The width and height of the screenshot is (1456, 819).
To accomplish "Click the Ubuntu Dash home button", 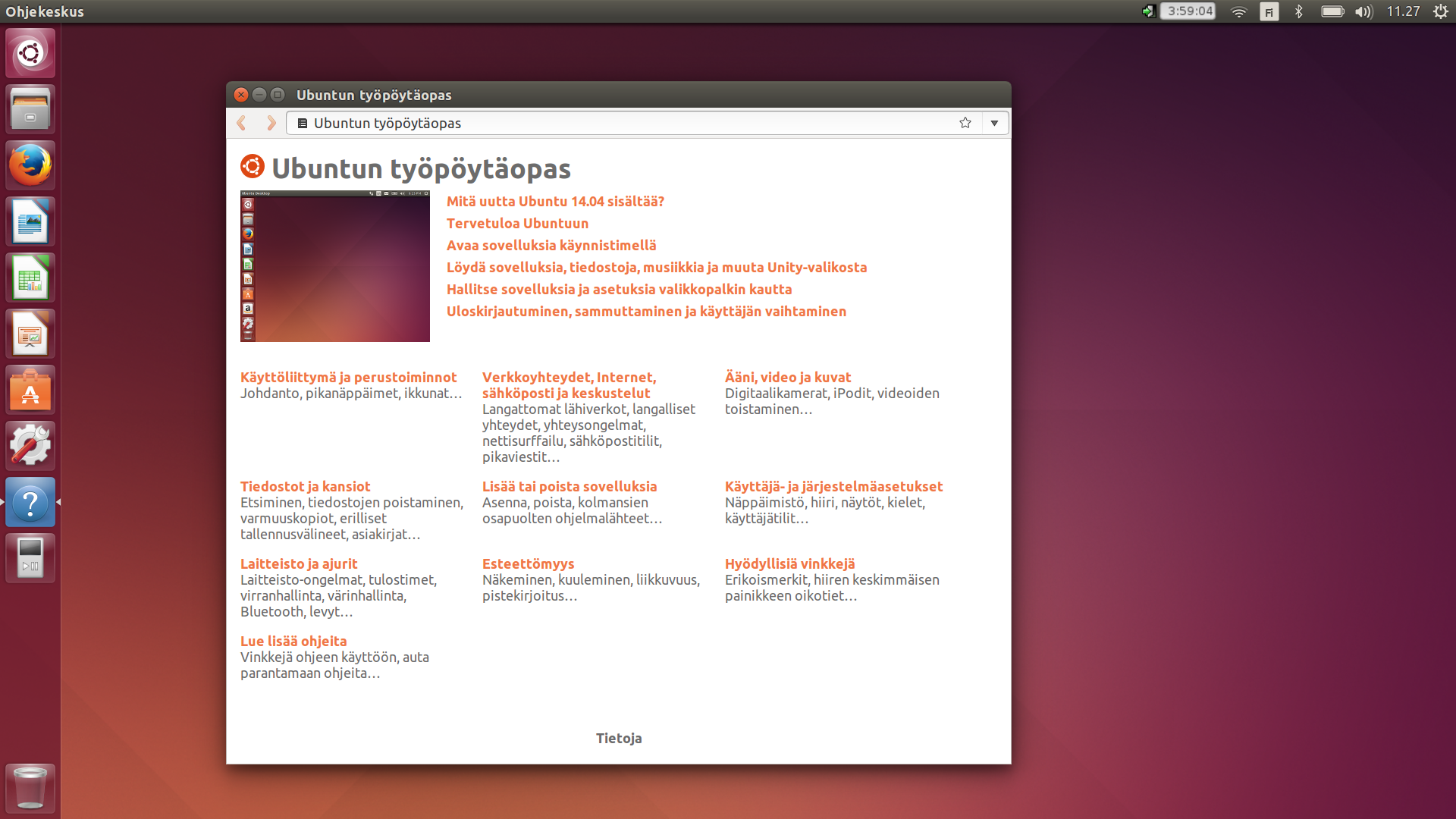I will [30, 53].
